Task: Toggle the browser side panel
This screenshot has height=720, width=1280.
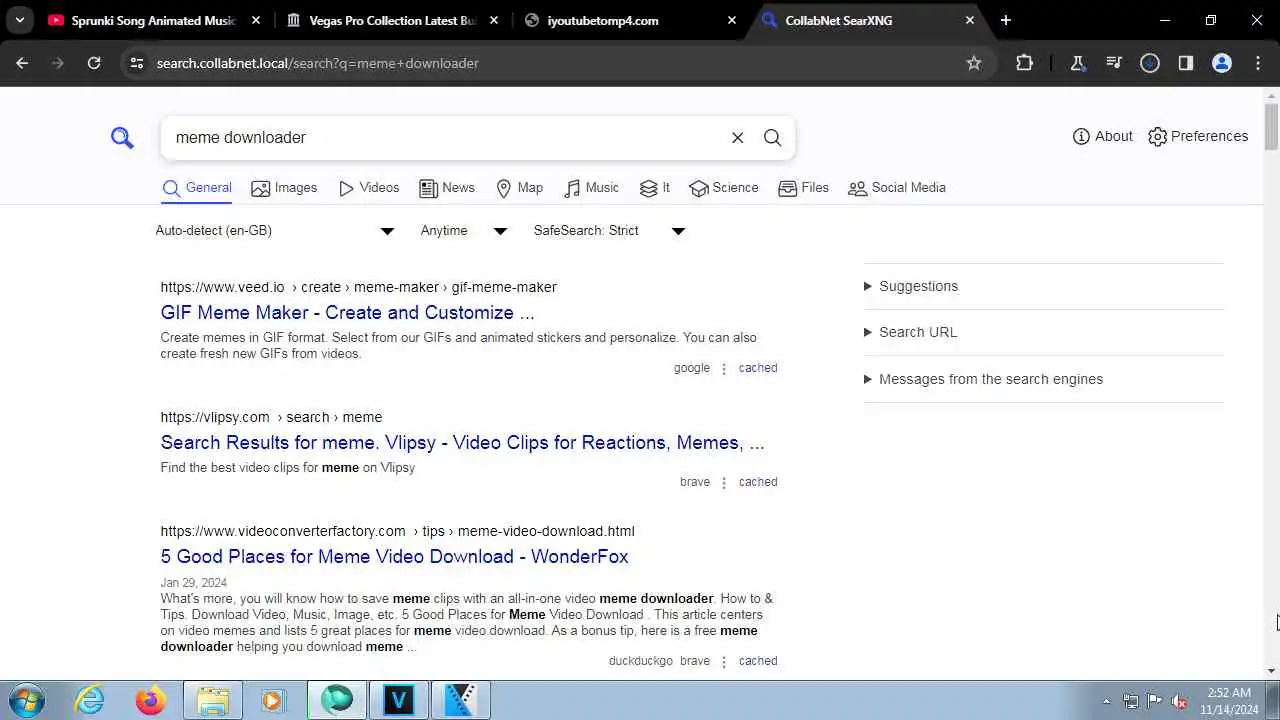Action: 1186,63
